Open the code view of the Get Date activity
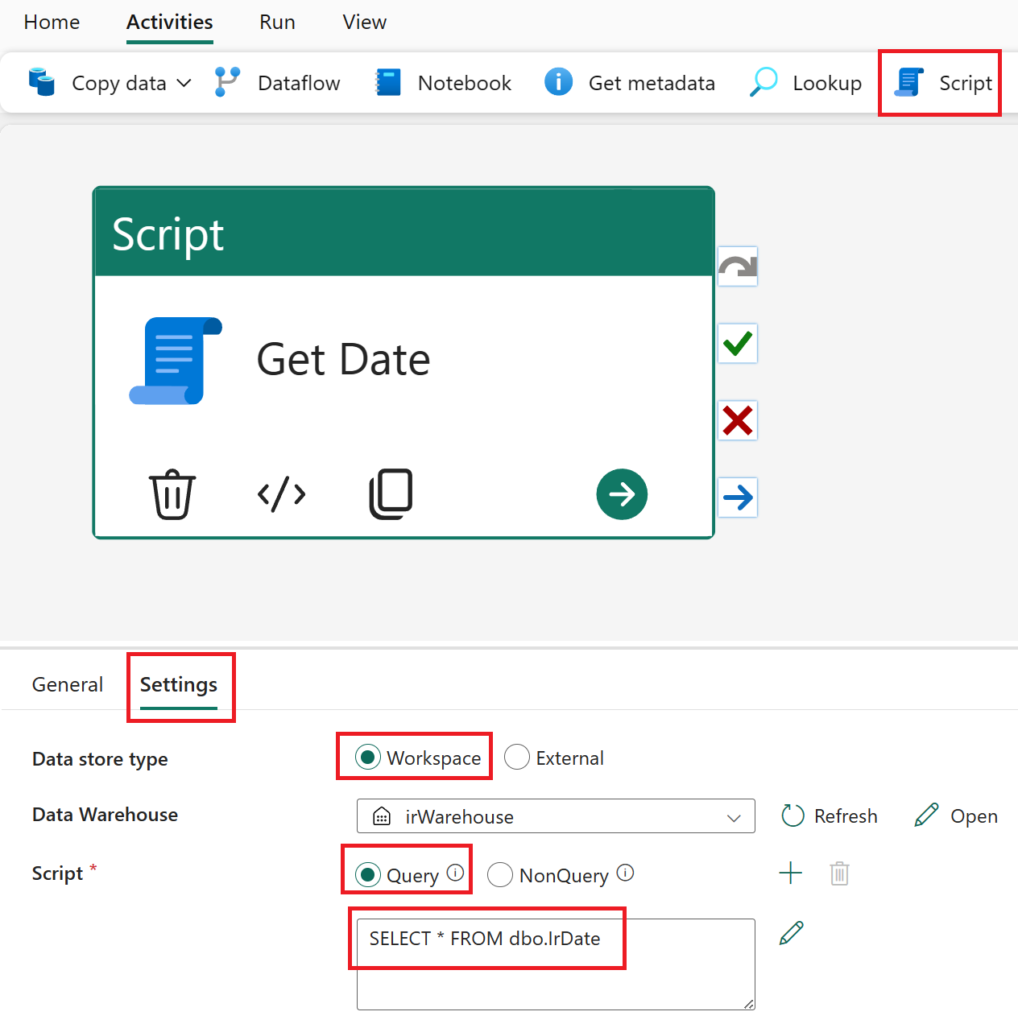 click(x=281, y=492)
